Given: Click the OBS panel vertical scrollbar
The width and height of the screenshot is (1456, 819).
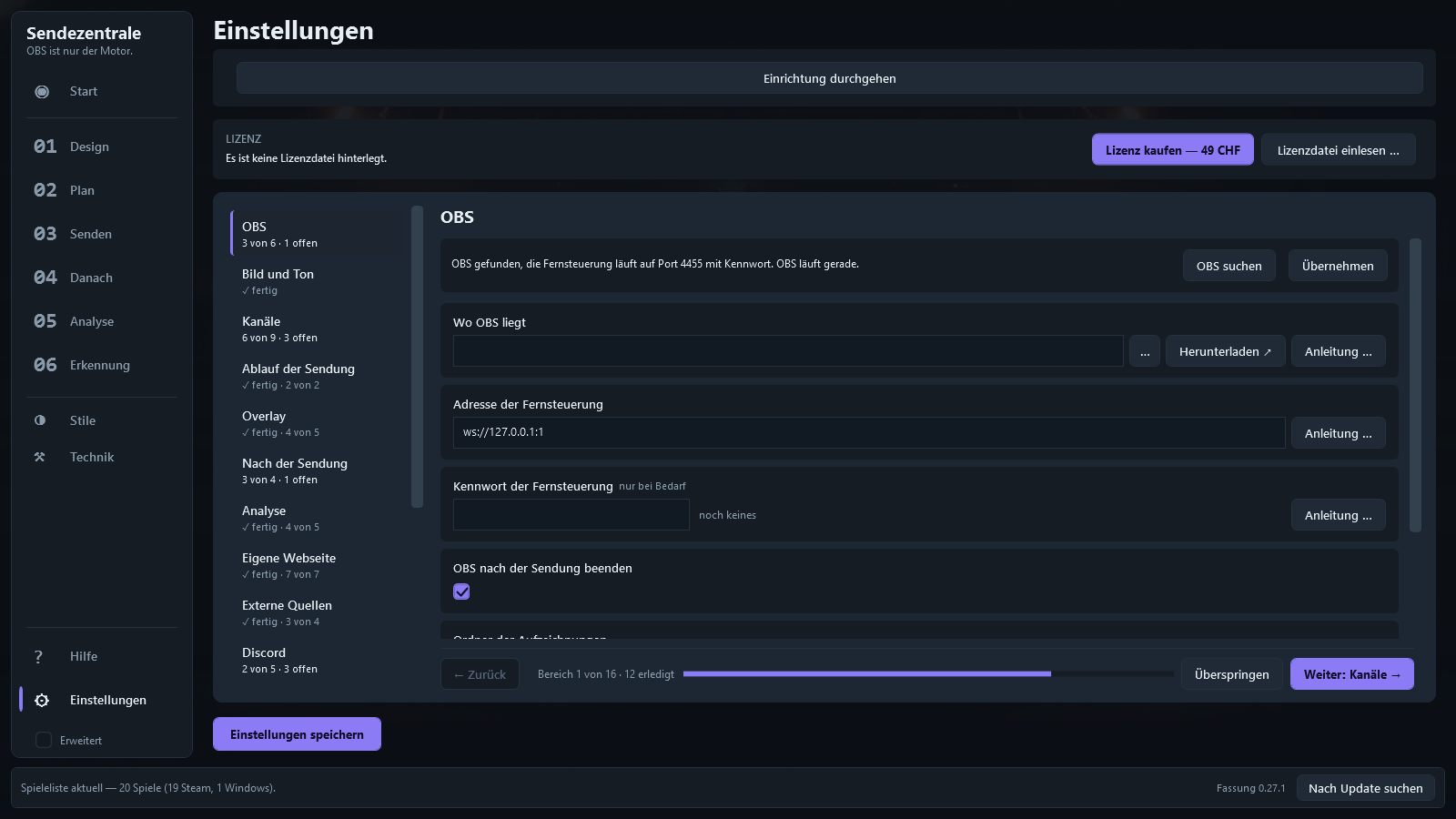Looking at the screenshot, I should [x=1415, y=385].
